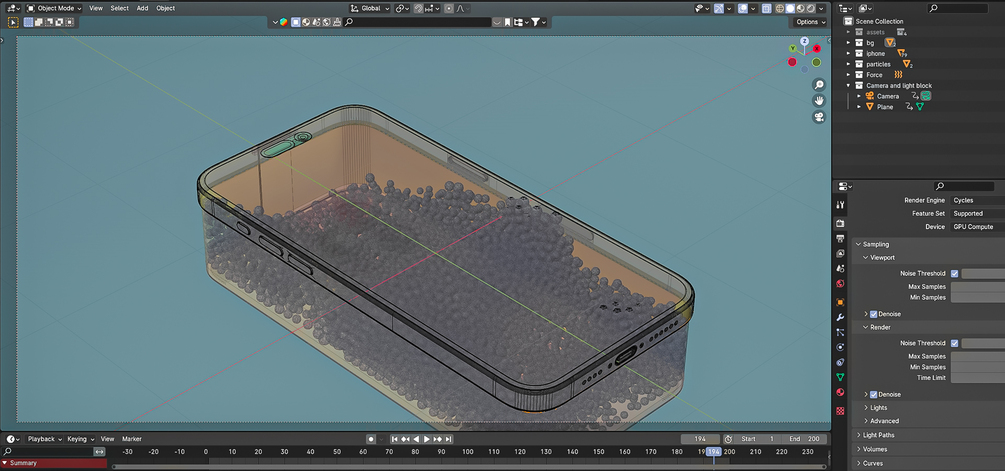Click the viewport pan hand gizmo
The height and width of the screenshot is (471, 1005).
pos(818,101)
